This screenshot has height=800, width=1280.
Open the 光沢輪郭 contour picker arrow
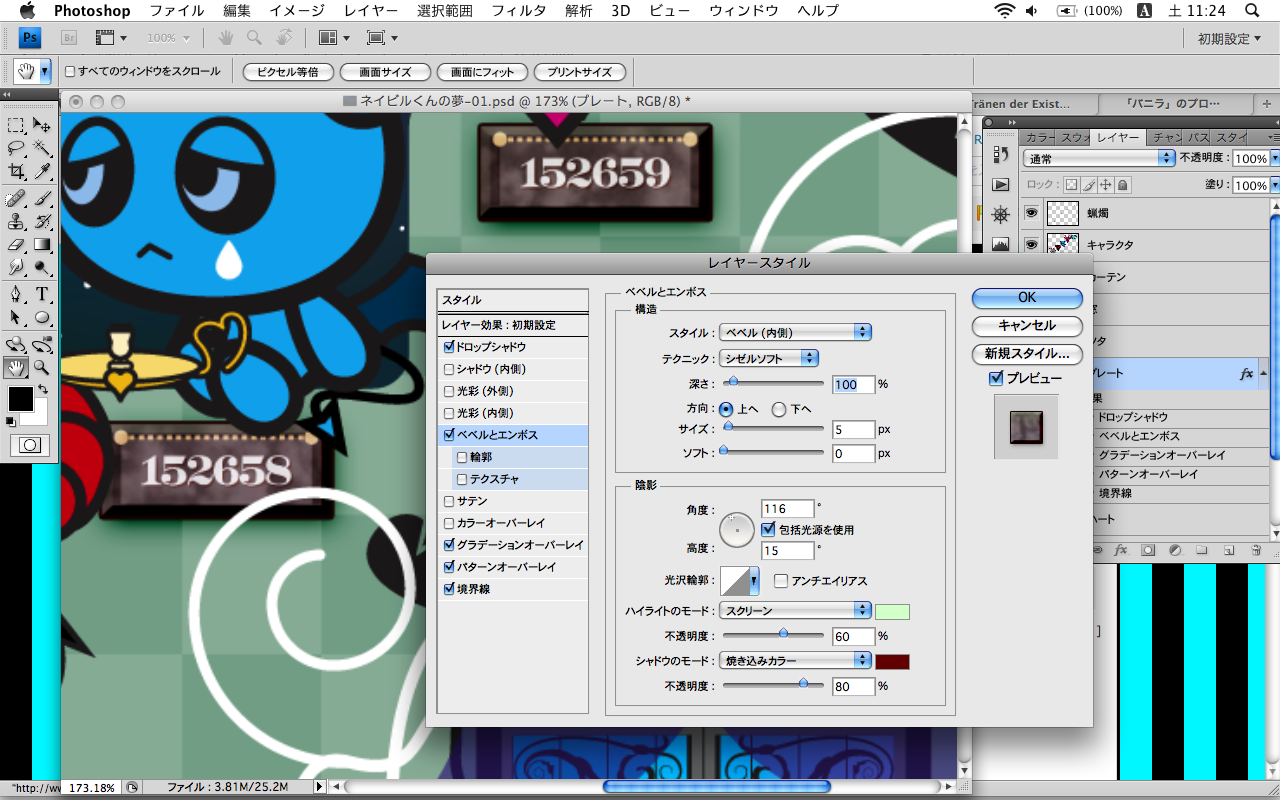pos(754,581)
